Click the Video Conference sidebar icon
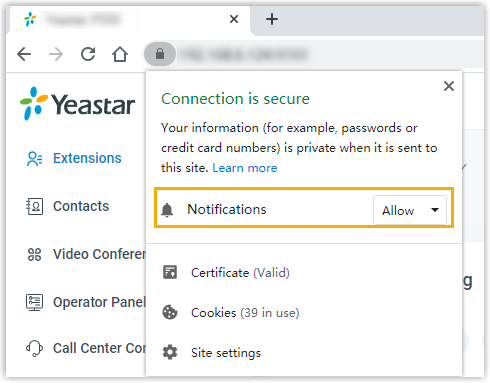The image size is (490, 383). [x=34, y=255]
